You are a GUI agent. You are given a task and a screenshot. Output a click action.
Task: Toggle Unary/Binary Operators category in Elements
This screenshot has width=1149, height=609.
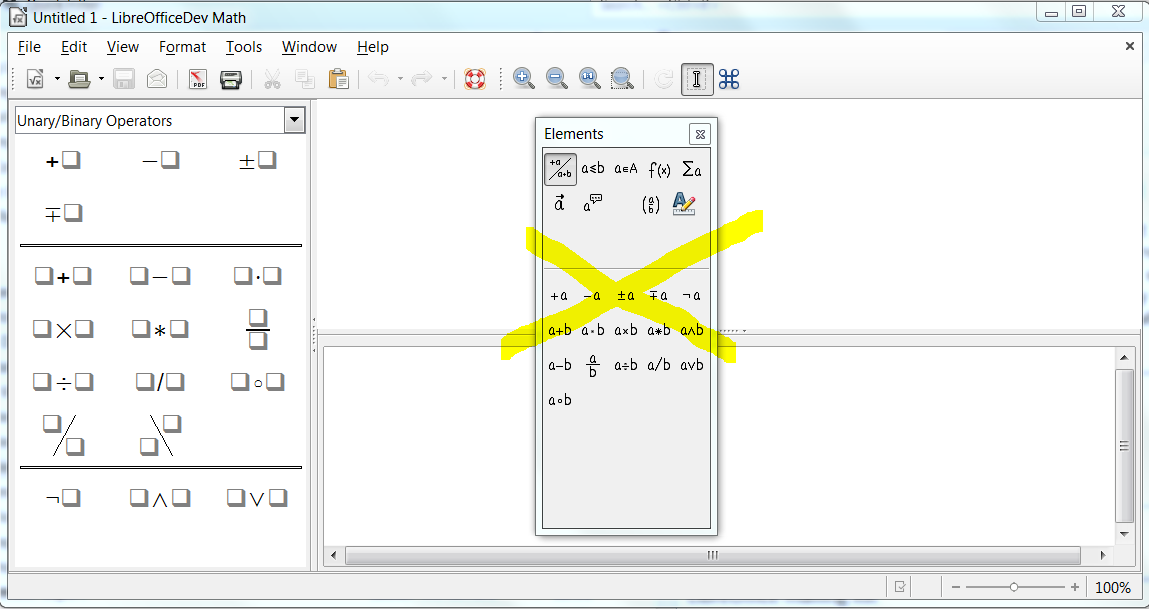(560, 169)
